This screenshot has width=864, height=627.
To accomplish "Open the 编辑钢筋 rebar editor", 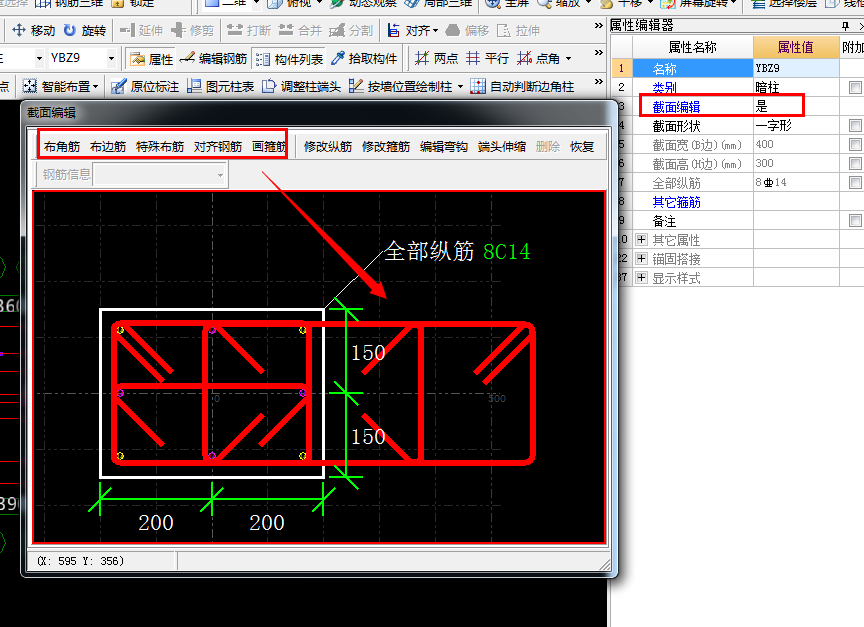I will pyautogui.click(x=214, y=58).
